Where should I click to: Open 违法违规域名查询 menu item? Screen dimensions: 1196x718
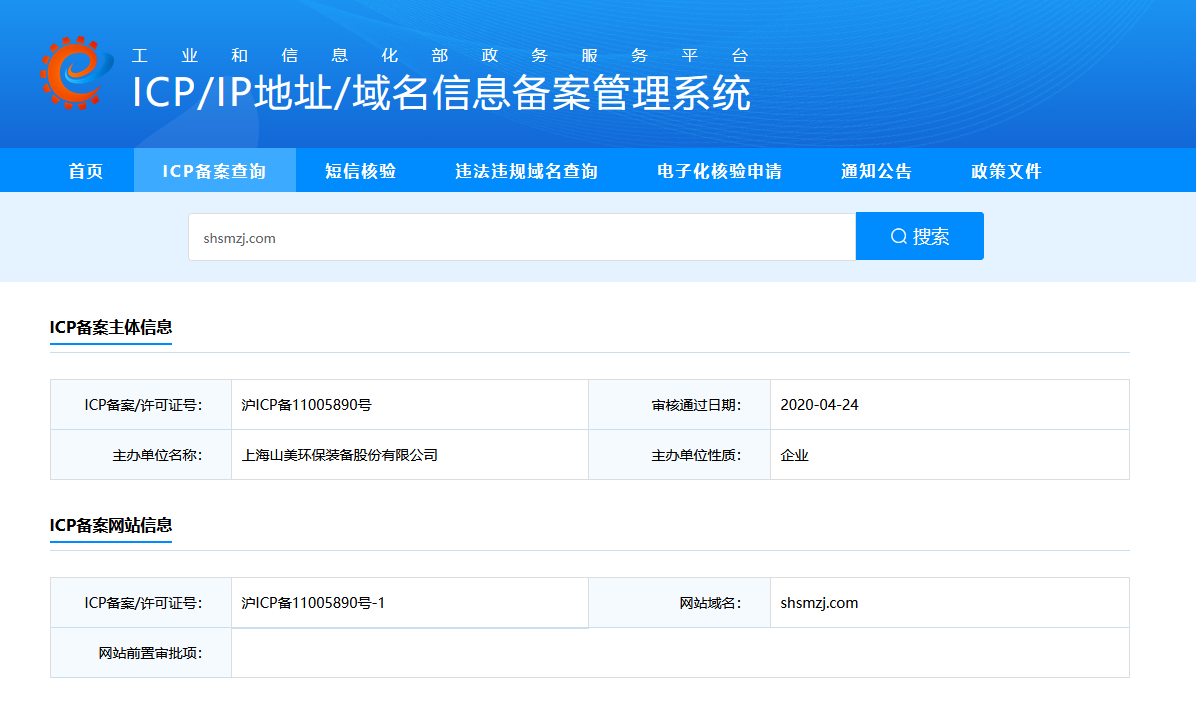pyautogui.click(x=526, y=171)
